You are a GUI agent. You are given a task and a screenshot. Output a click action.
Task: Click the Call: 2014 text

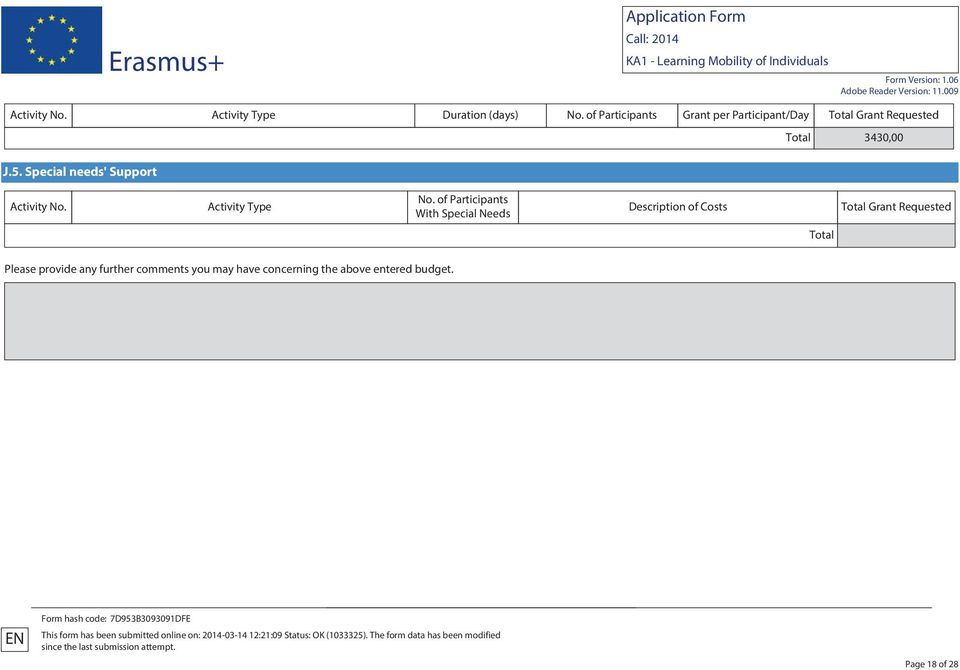[x=652, y=39]
